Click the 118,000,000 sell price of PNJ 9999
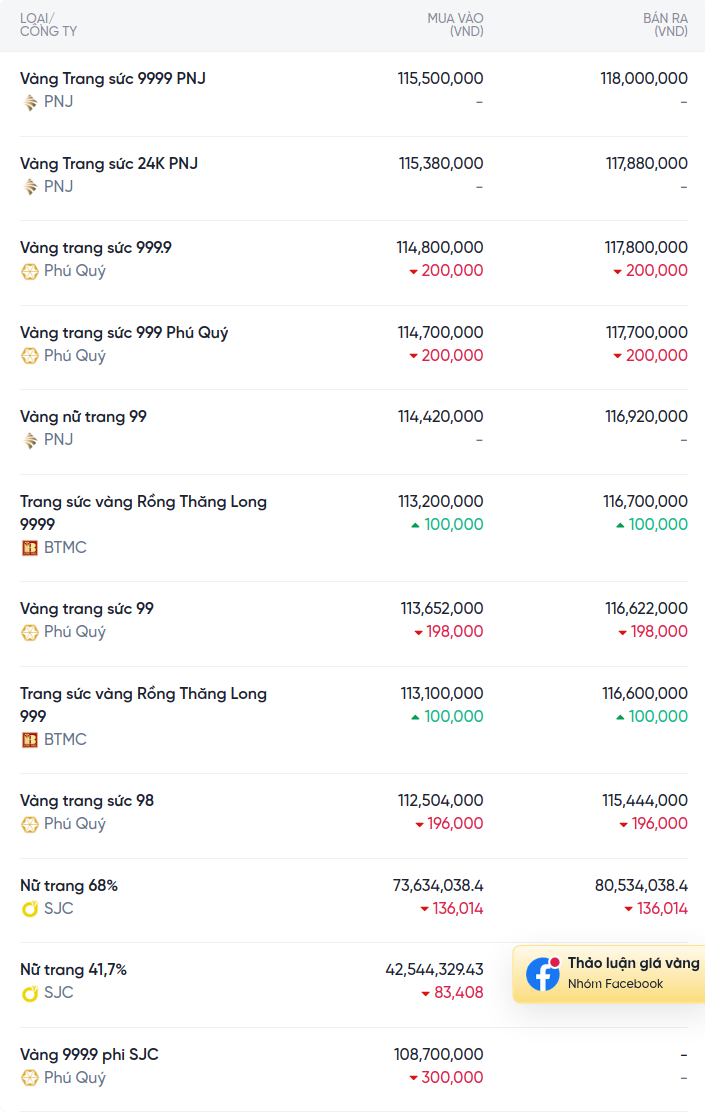Viewport: 705px width, 1112px height. point(644,79)
